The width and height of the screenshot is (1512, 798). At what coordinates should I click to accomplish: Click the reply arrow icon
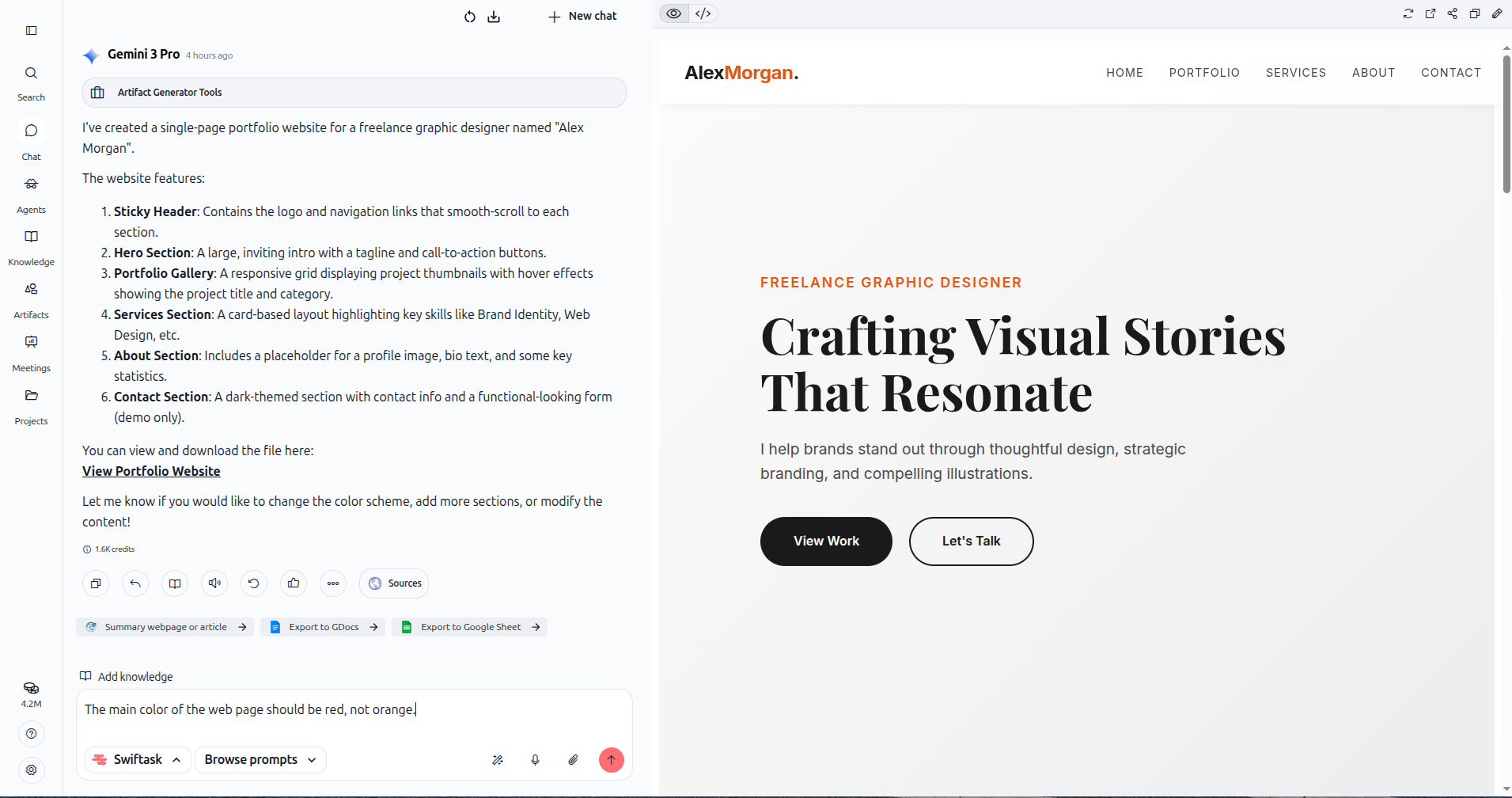[135, 583]
